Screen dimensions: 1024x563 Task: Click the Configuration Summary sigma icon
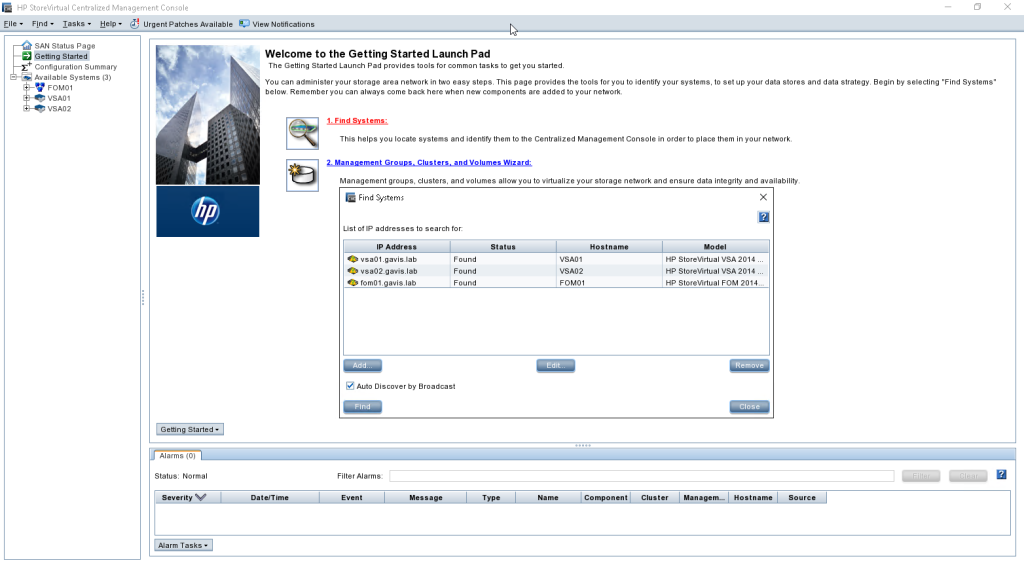pos(27,67)
